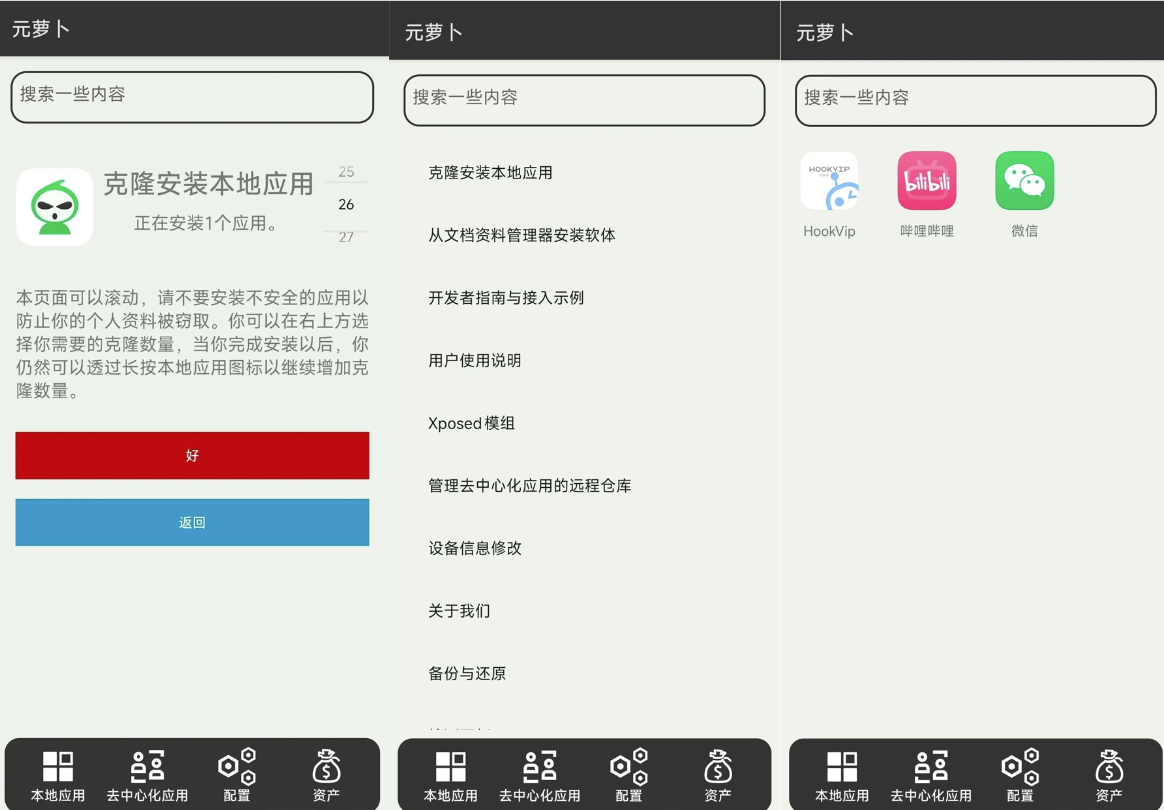Open 从文档资料管理器安装软体 menu entry
Image resolution: width=1164 pixels, height=810 pixels.
(522, 236)
